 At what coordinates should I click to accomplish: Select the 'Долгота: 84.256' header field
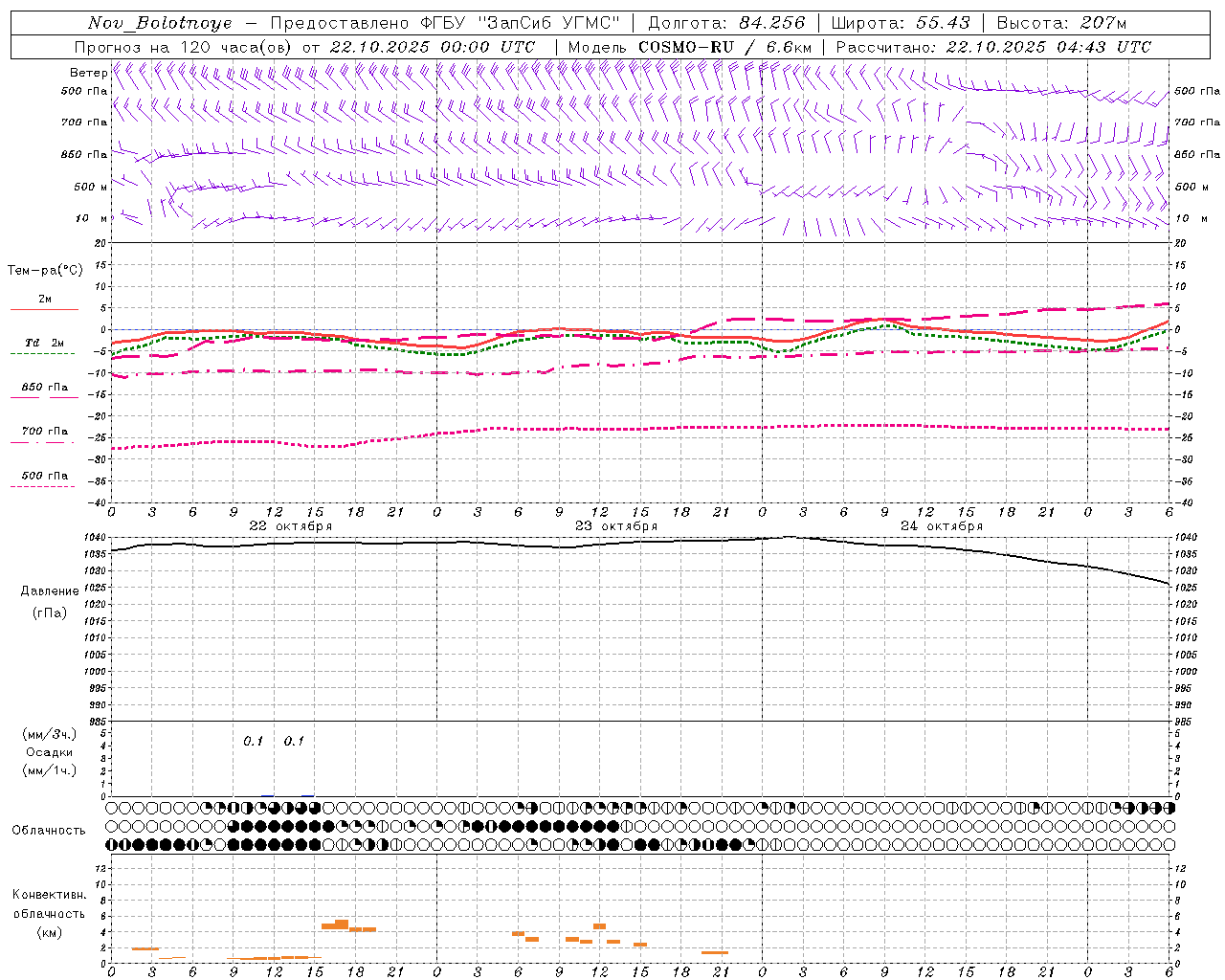coord(726,23)
